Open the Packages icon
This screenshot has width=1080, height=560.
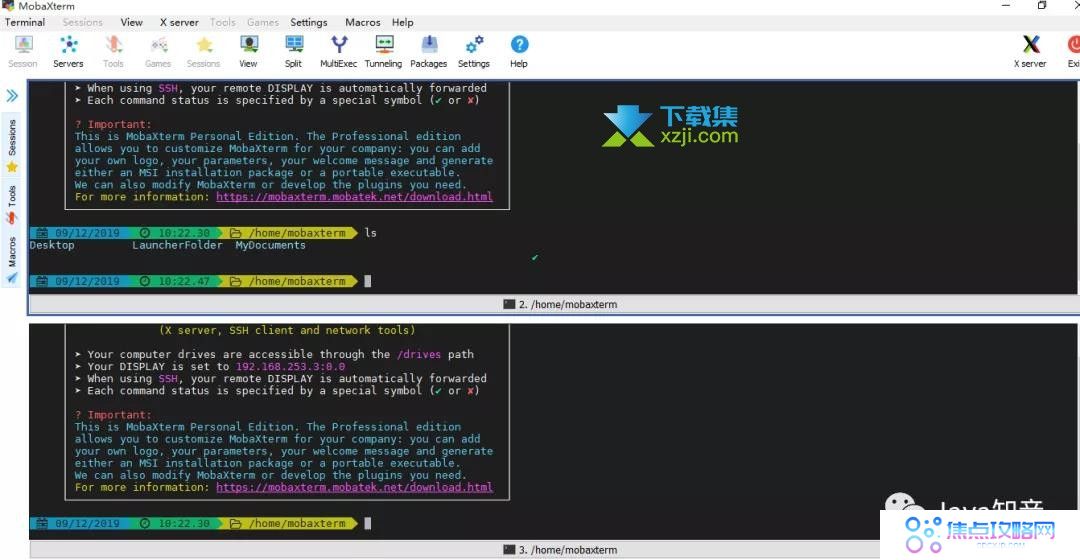coord(428,52)
